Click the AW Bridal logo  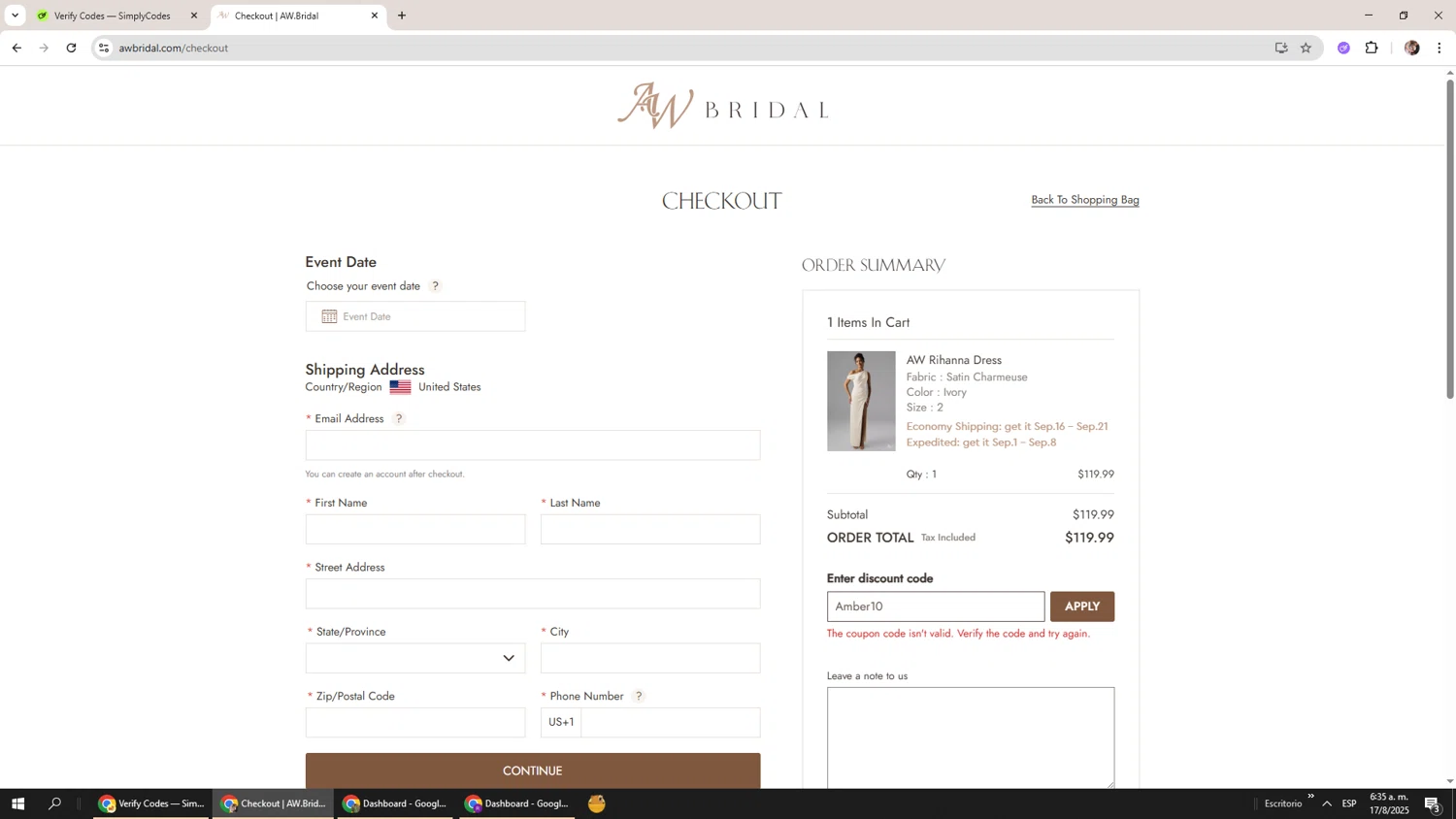(x=723, y=106)
